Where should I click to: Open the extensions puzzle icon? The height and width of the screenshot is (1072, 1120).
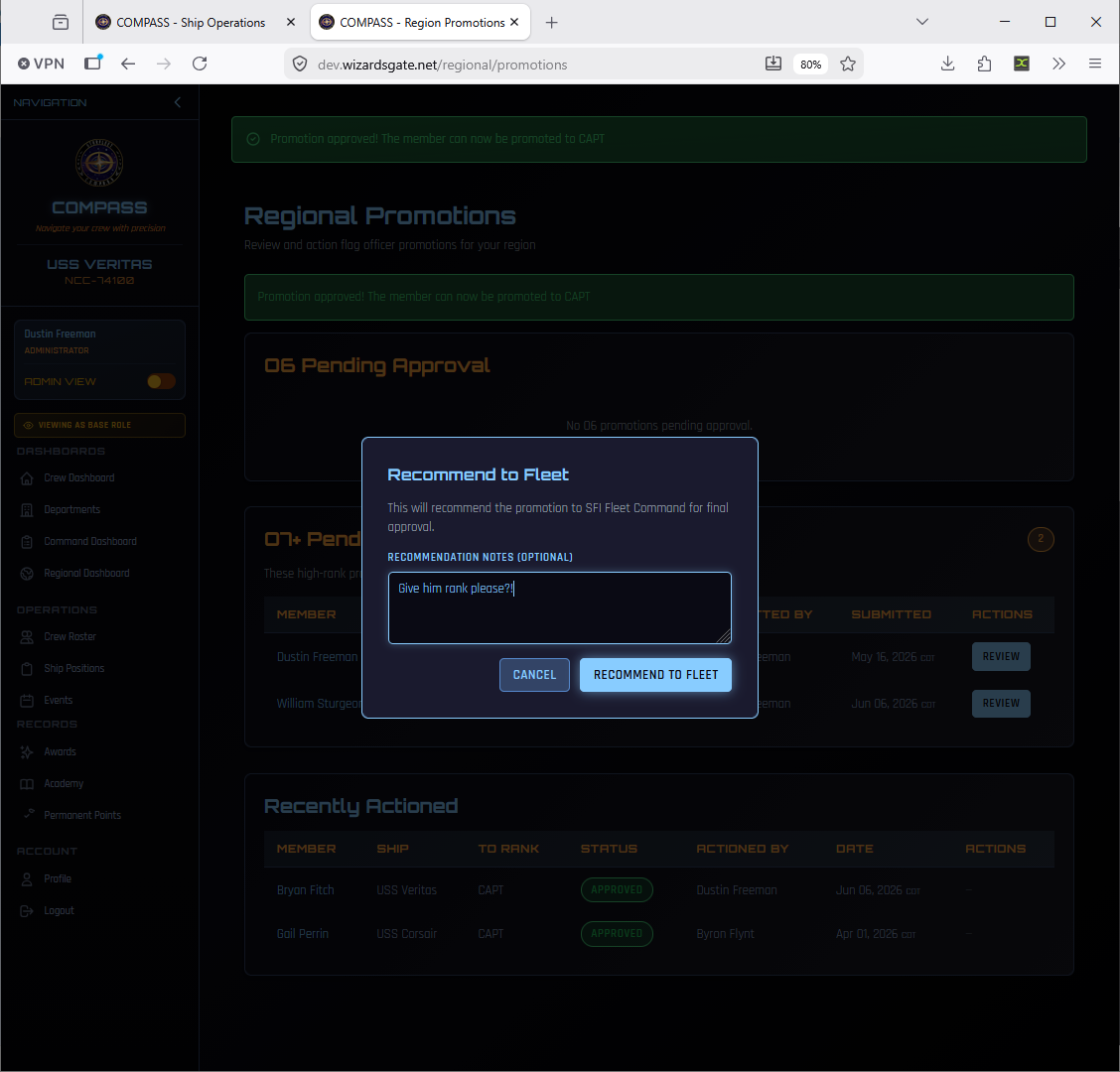coord(984,65)
